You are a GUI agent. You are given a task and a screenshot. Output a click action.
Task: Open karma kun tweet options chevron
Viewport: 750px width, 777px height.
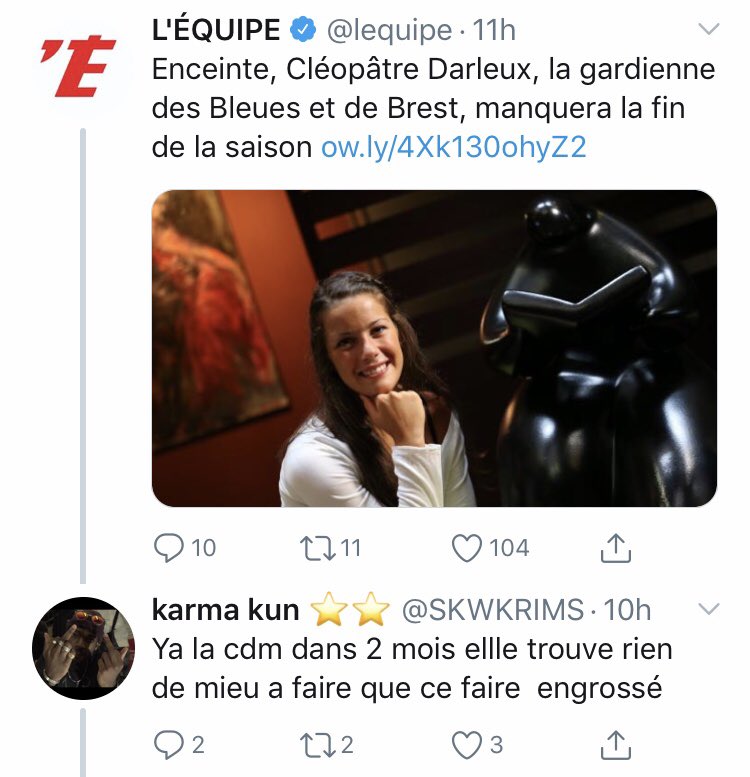[708, 609]
